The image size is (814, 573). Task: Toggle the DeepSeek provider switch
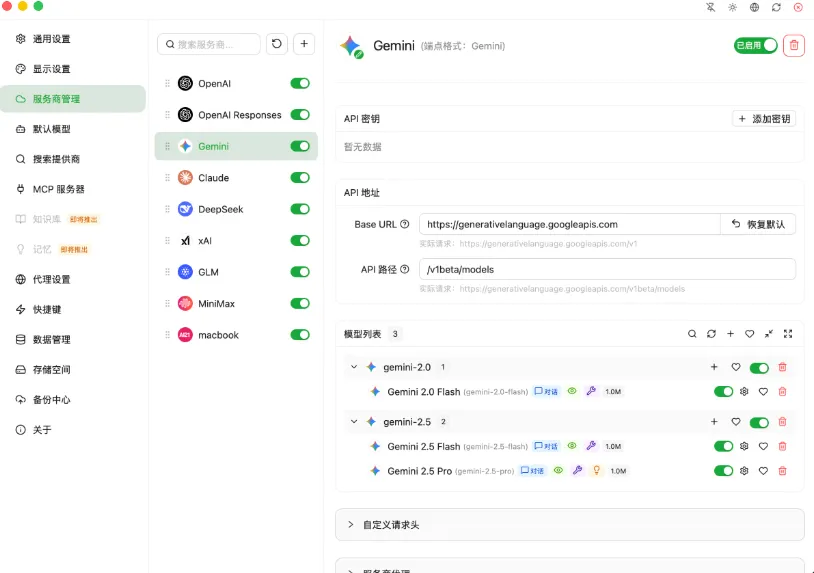click(x=300, y=209)
